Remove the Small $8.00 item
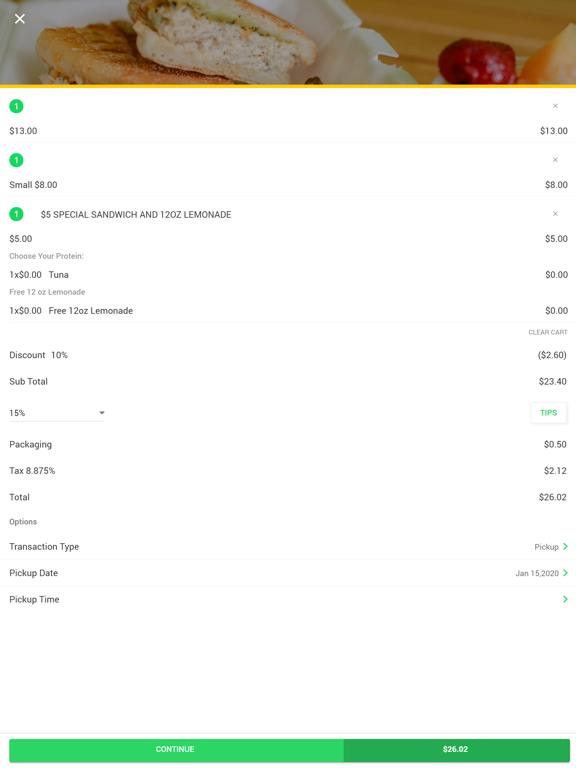 pyautogui.click(x=555, y=160)
